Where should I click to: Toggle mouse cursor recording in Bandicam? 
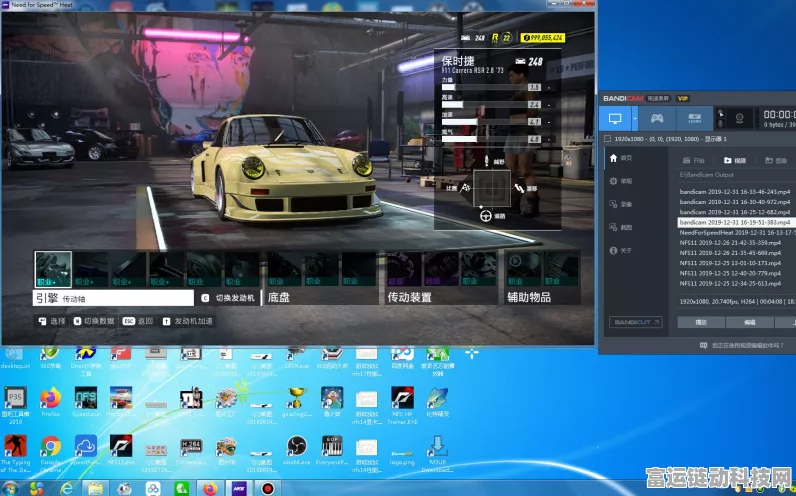coord(720,114)
